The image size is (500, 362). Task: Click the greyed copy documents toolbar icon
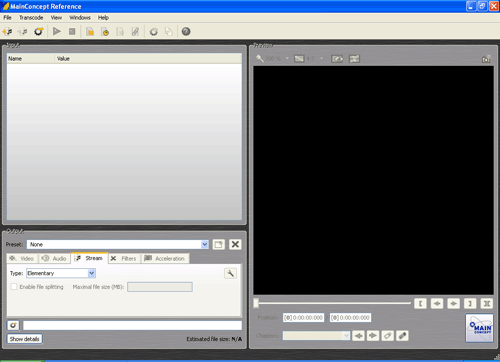pos(169,32)
